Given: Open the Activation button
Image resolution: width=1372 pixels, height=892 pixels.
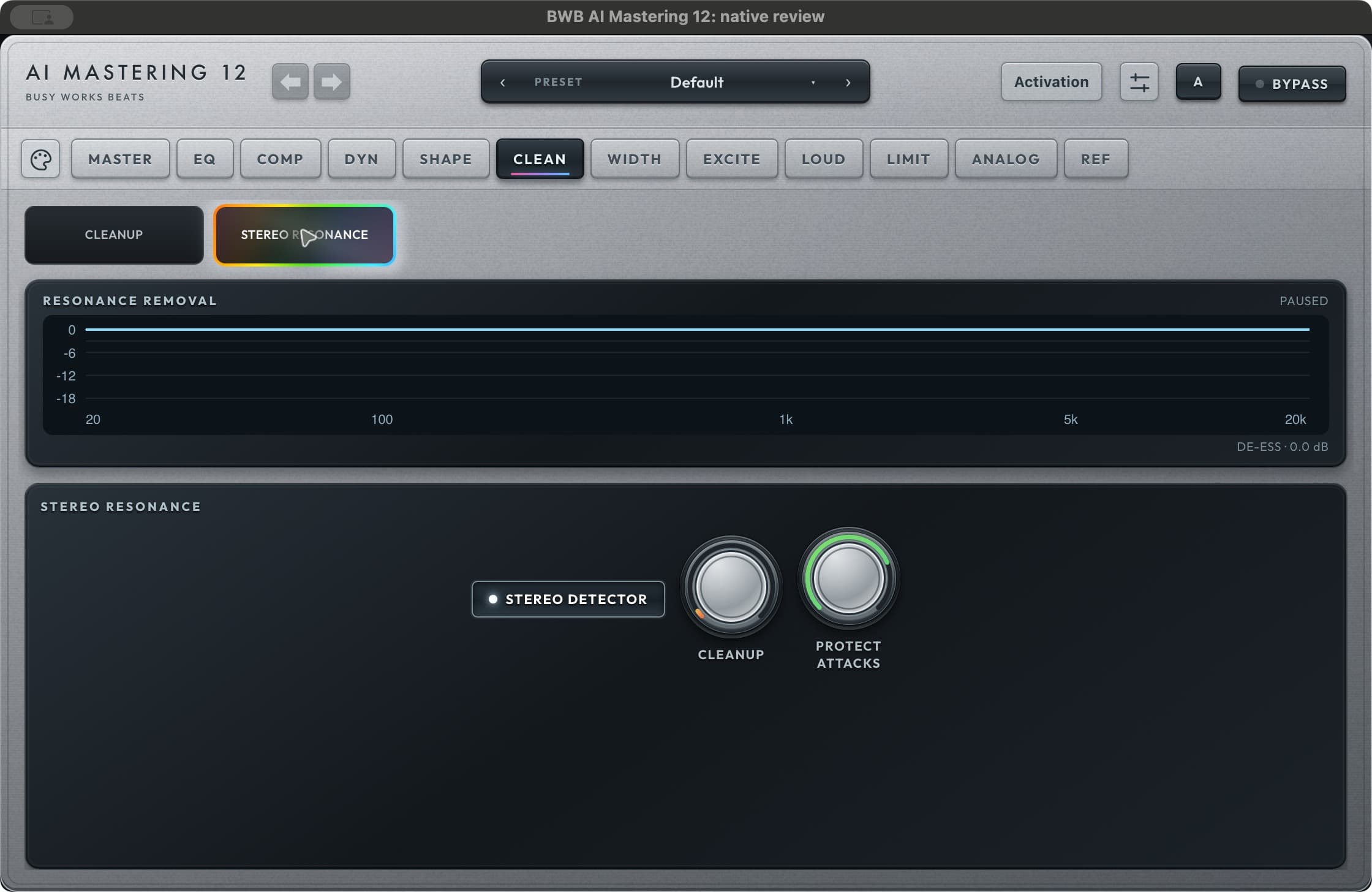Looking at the screenshot, I should pos(1051,82).
